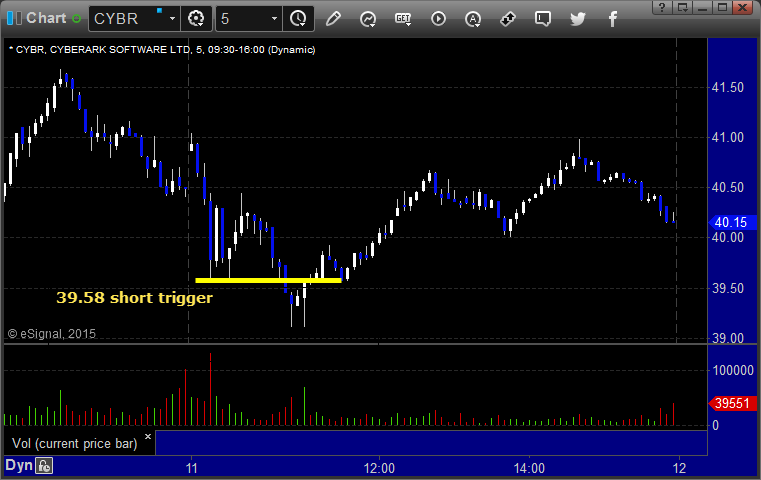This screenshot has width=761, height=480.
Task: Select the 39.58 short trigger annotation
Action: [134, 298]
